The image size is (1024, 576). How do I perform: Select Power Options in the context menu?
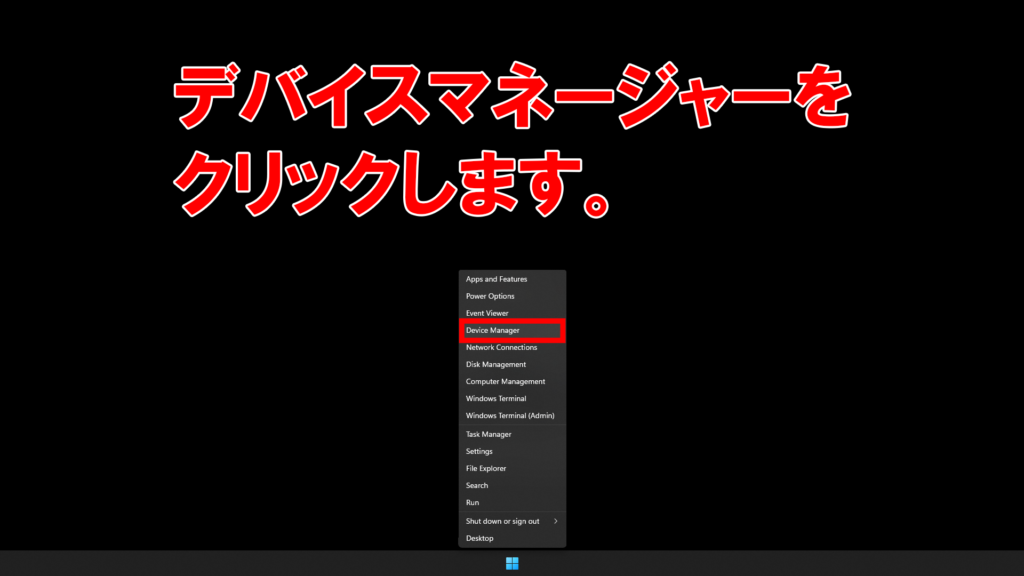coord(490,296)
